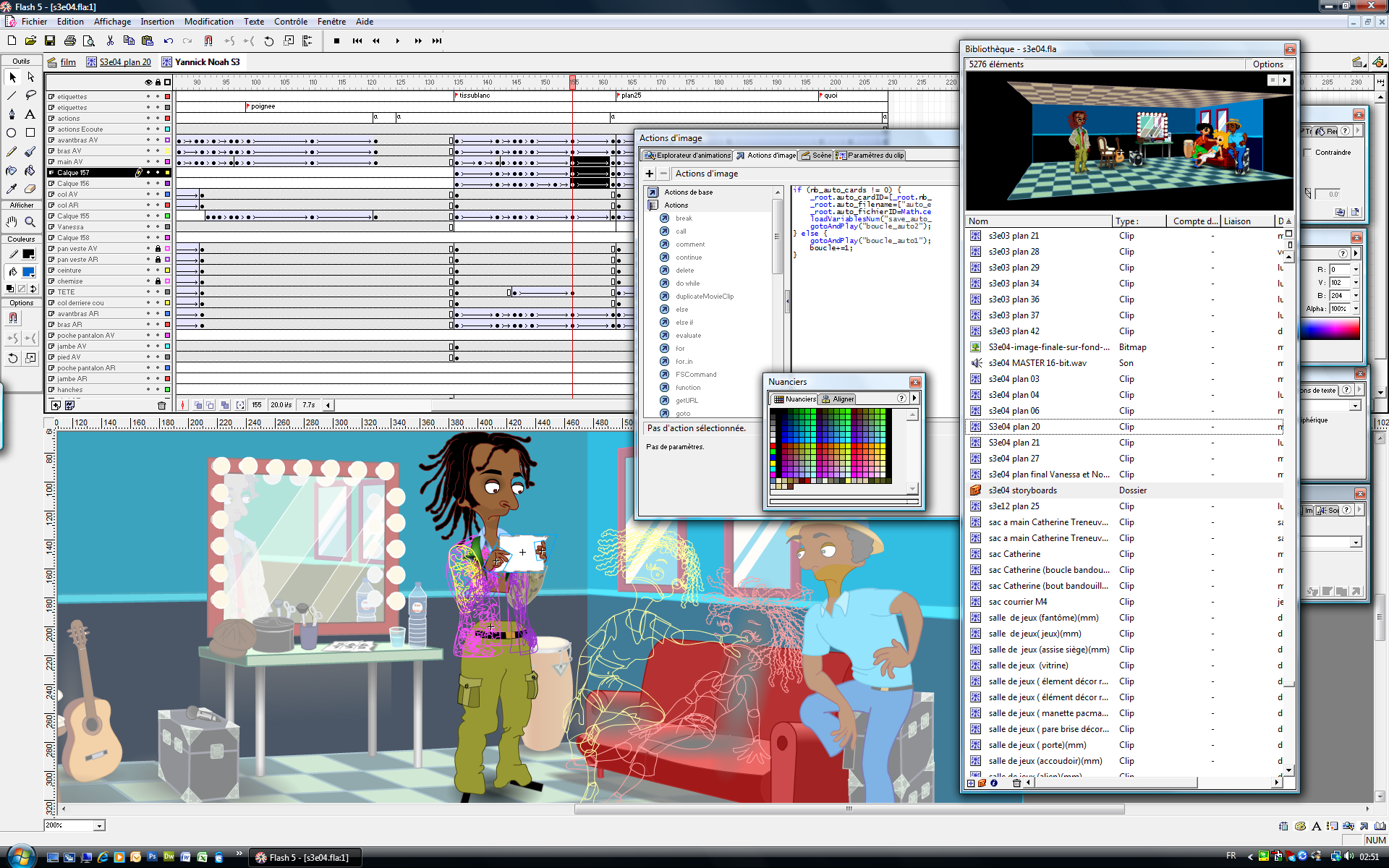Screen dimensions: 1389x868
Task: Open Nuanciers panel options arrow menu
Action: (914, 399)
